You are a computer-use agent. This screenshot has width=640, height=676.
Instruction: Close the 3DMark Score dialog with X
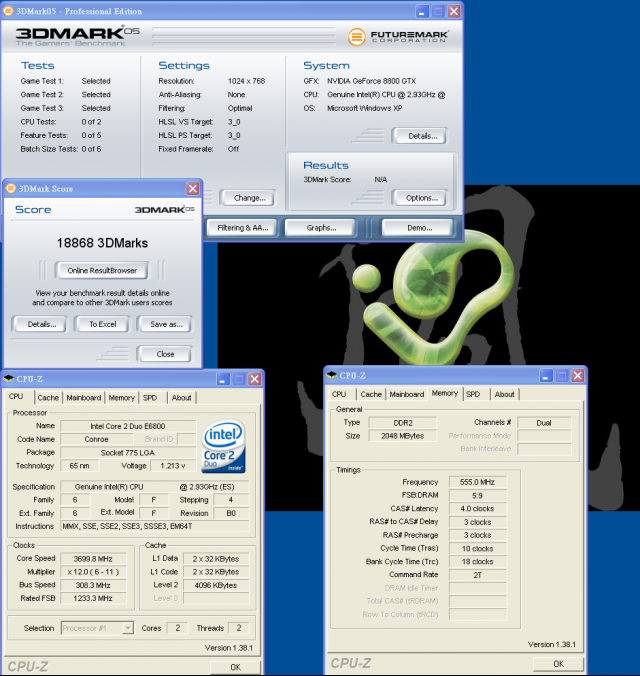coord(193,188)
